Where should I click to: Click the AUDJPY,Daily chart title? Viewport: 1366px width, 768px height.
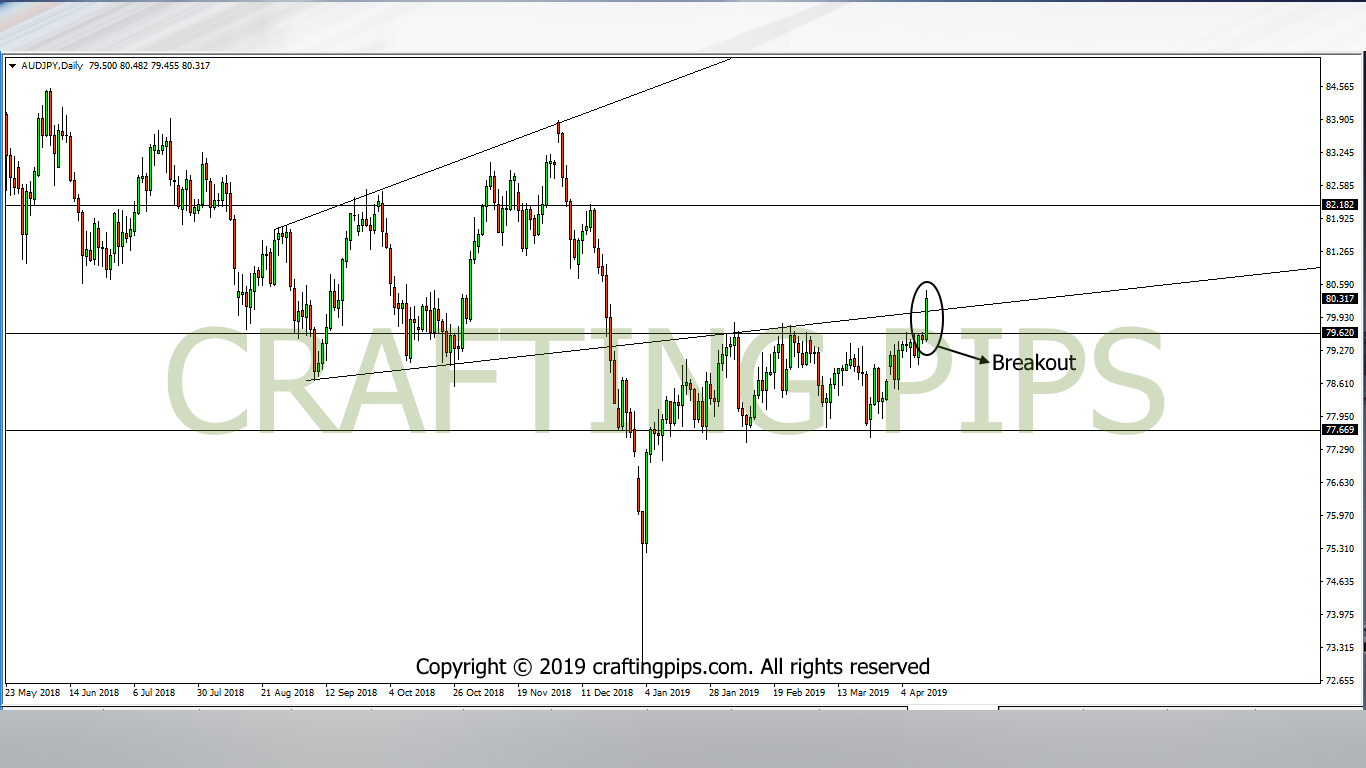[x=51, y=66]
